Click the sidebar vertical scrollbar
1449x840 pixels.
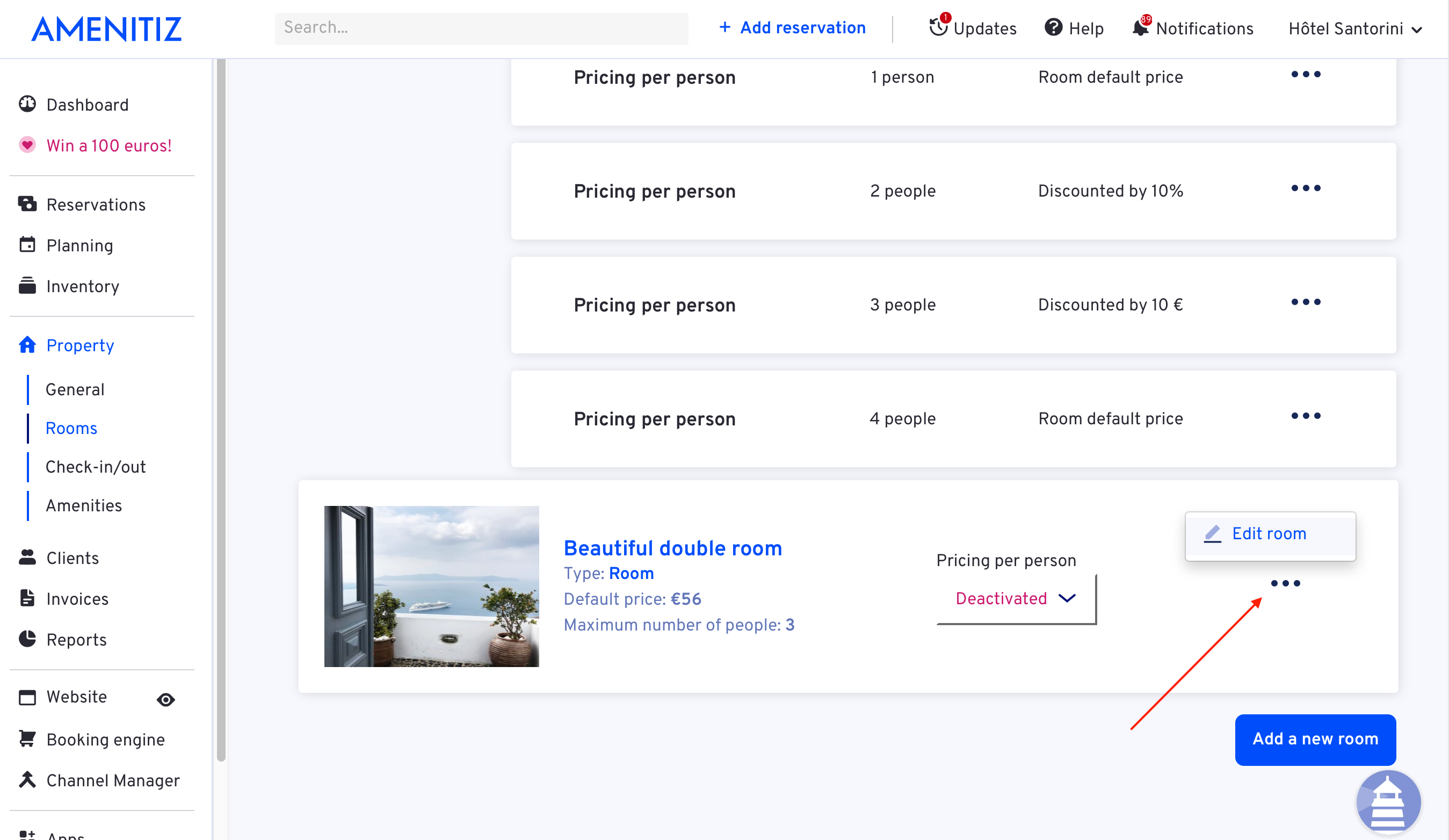pyautogui.click(x=221, y=410)
